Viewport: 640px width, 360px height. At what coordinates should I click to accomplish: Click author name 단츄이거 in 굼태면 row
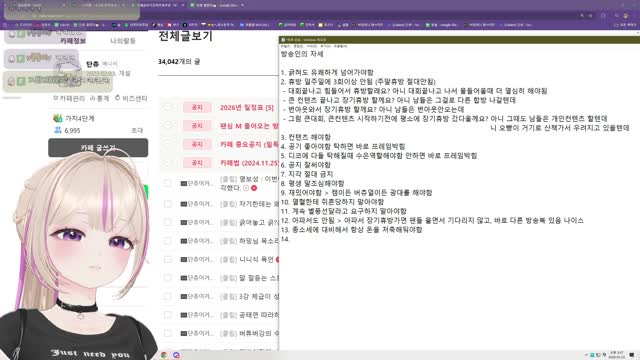[201, 315]
